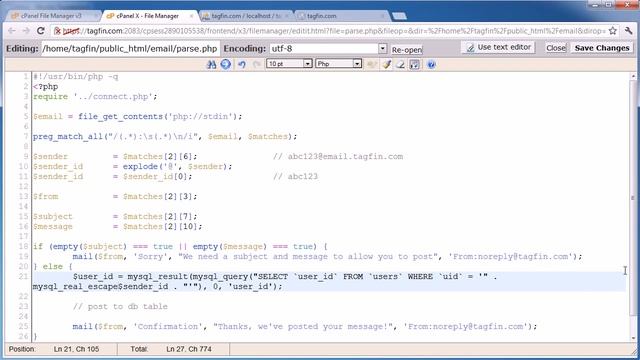Click the "} else {" line
The height and width of the screenshot is (360, 640).
pyautogui.click(x=53, y=267)
